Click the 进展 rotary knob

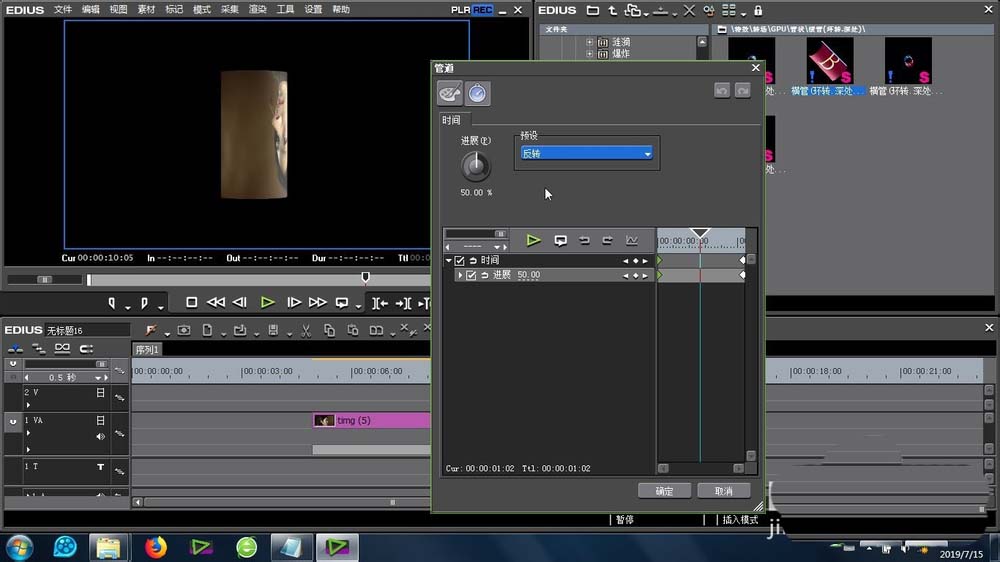point(476,166)
